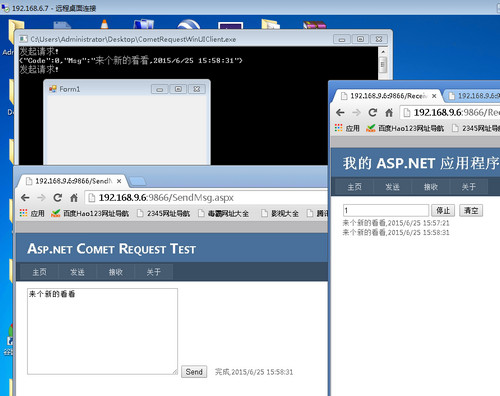Open 百度Hao123网址导航 bookmark in SendMsg window
Screen dimensions: 500x396
[90, 213]
